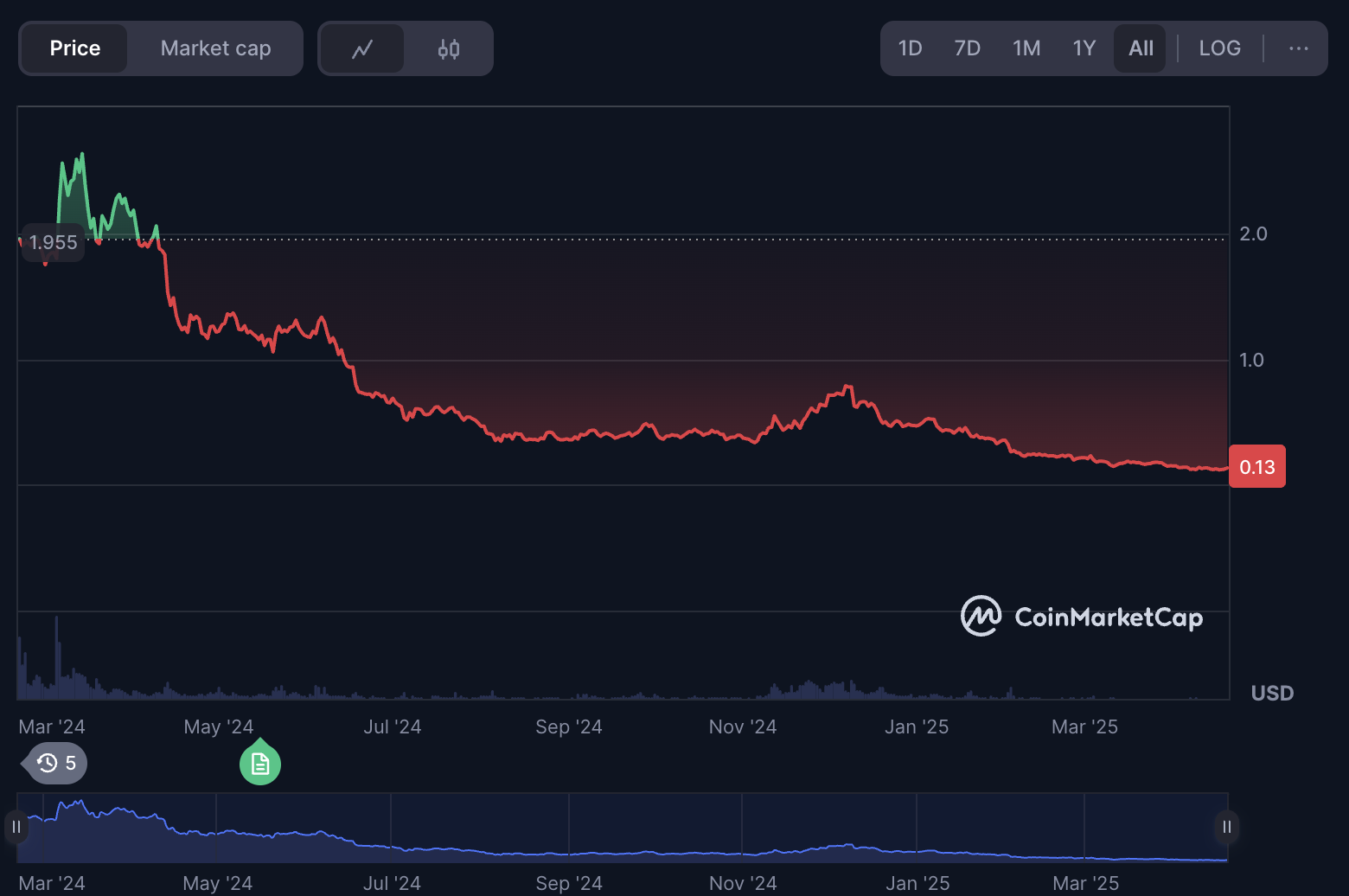Click the 1.955 starting price label

tap(53, 242)
